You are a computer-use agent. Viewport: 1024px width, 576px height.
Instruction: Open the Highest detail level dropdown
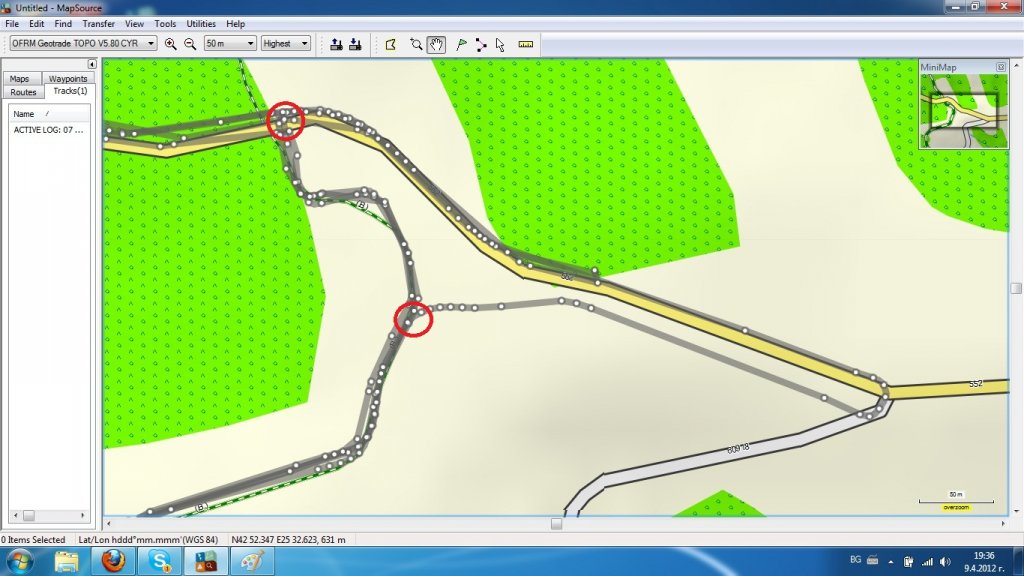[285, 43]
